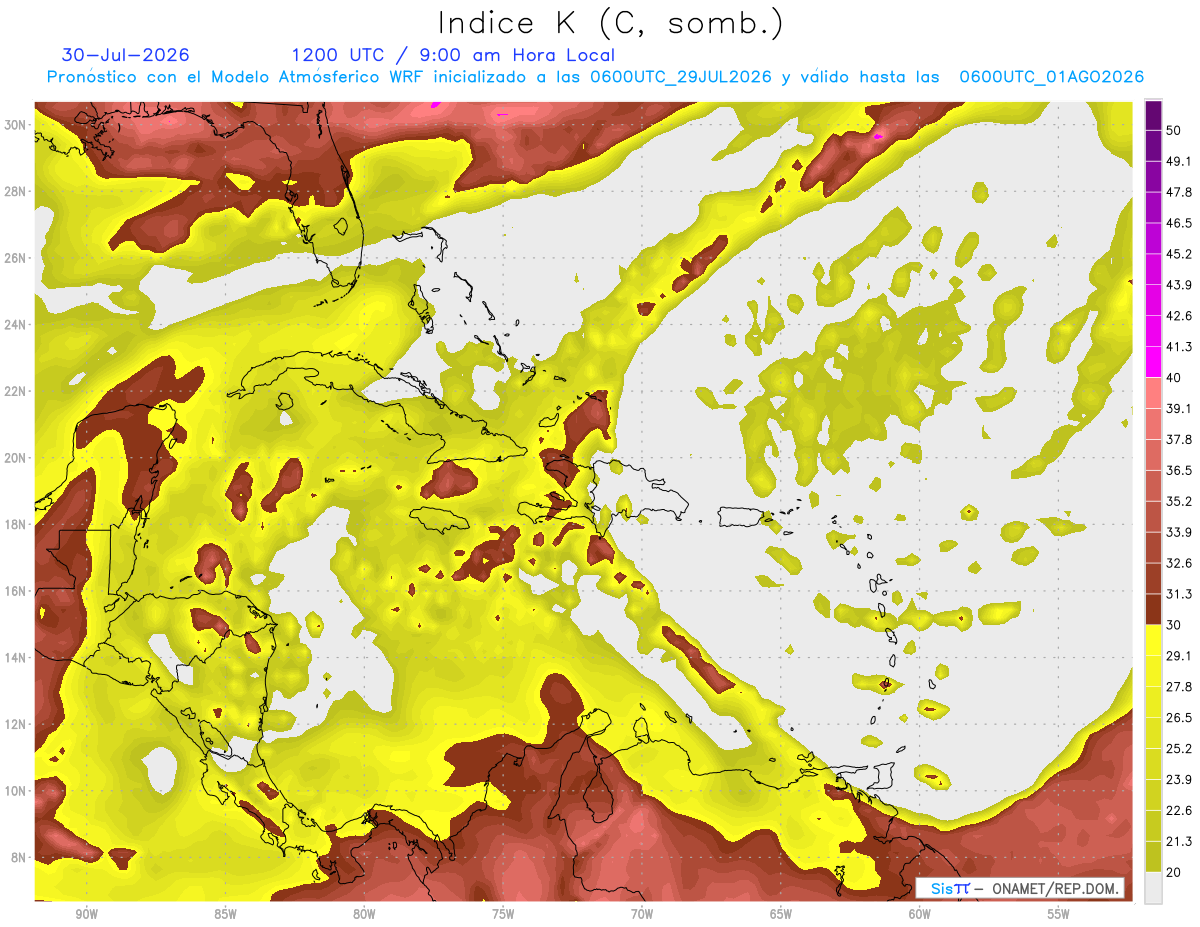The image size is (1200, 927).
Task: Click the '20' color scale value
Action: click(1174, 873)
